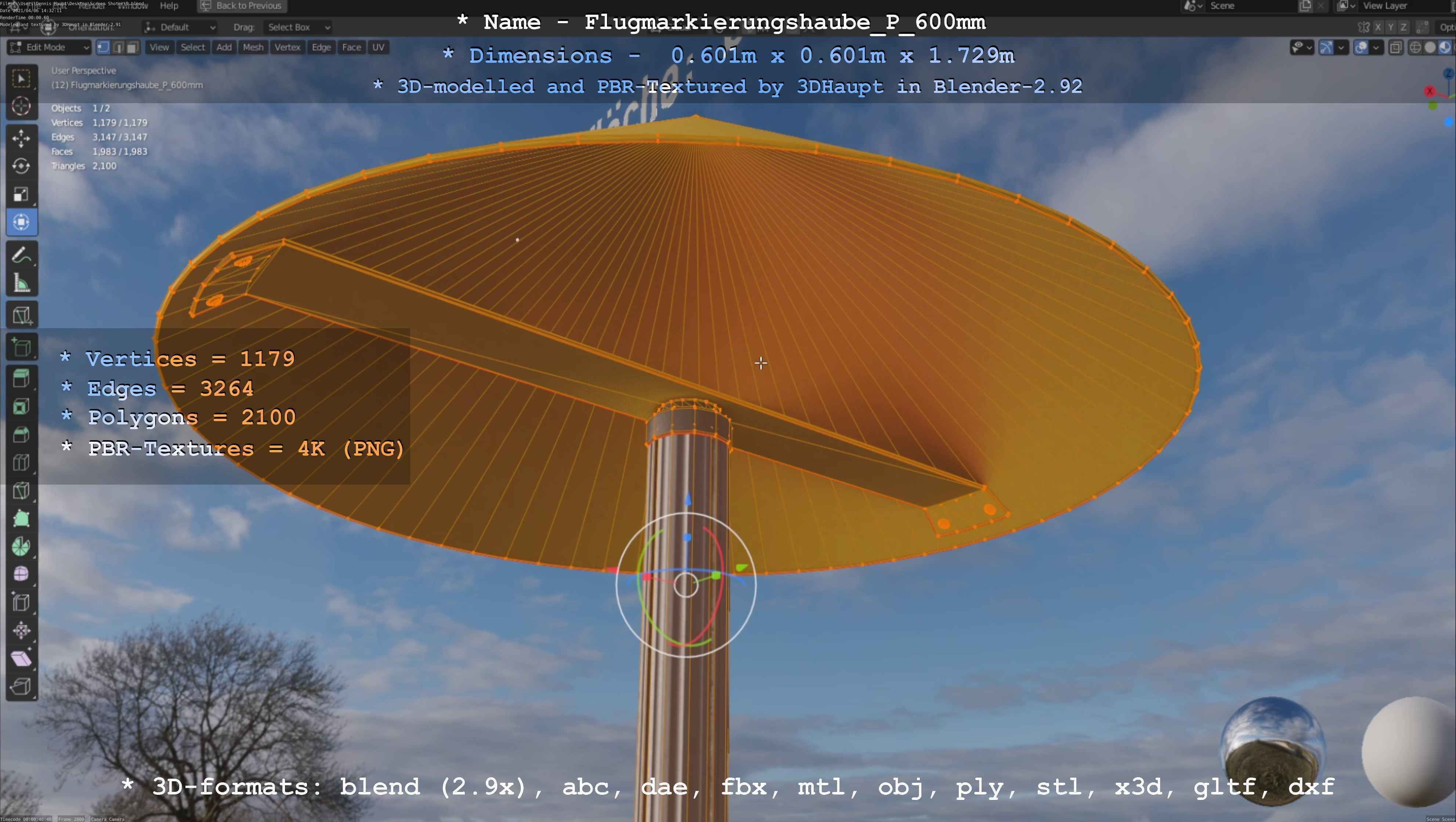Toggle Z axis mesh mirror
The height and width of the screenshot is (822, 1456).
tap(1403, 27)
